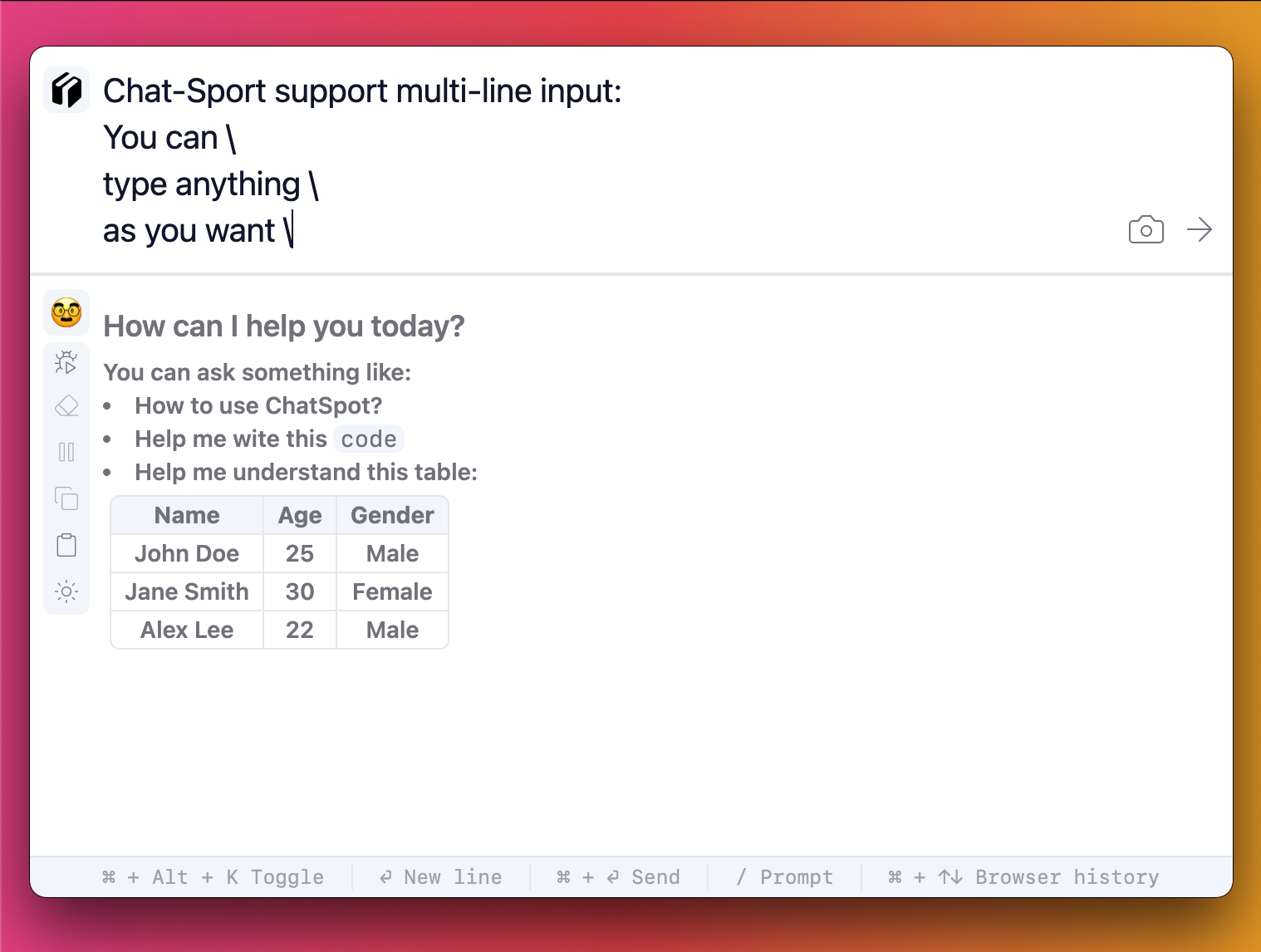Click the 'Female' table cell
The height and width of the screenshot is (952, 1261).
(x=392, y=591)
